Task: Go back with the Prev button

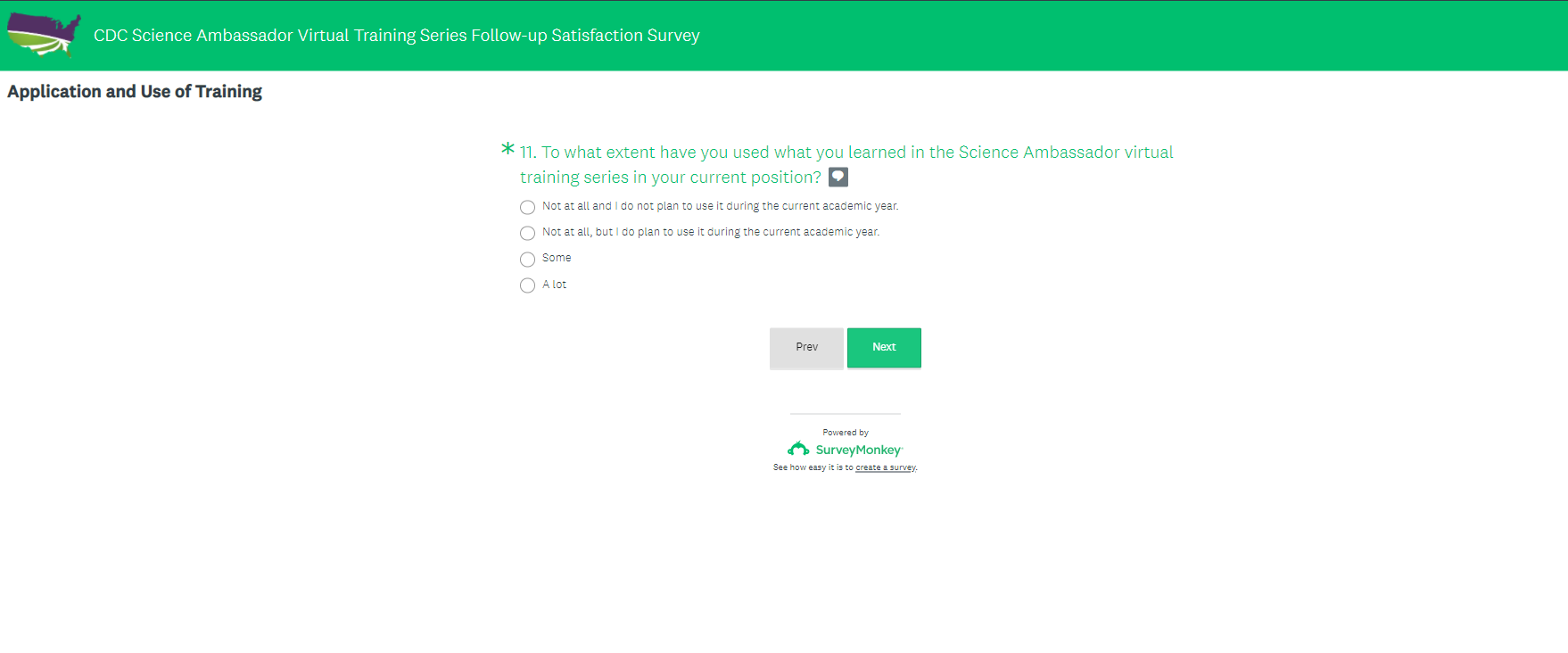Action: 806,347
